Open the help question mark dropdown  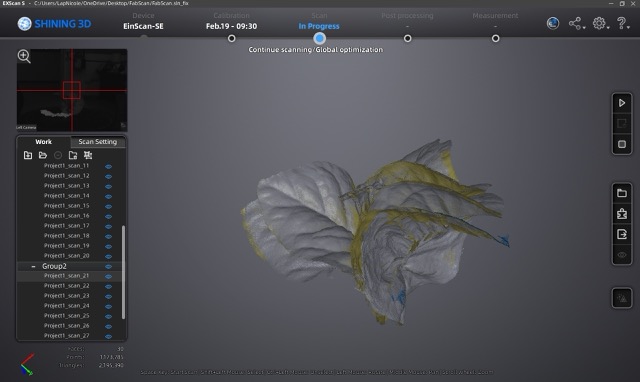pyautogui.click(x=623, y=23)
